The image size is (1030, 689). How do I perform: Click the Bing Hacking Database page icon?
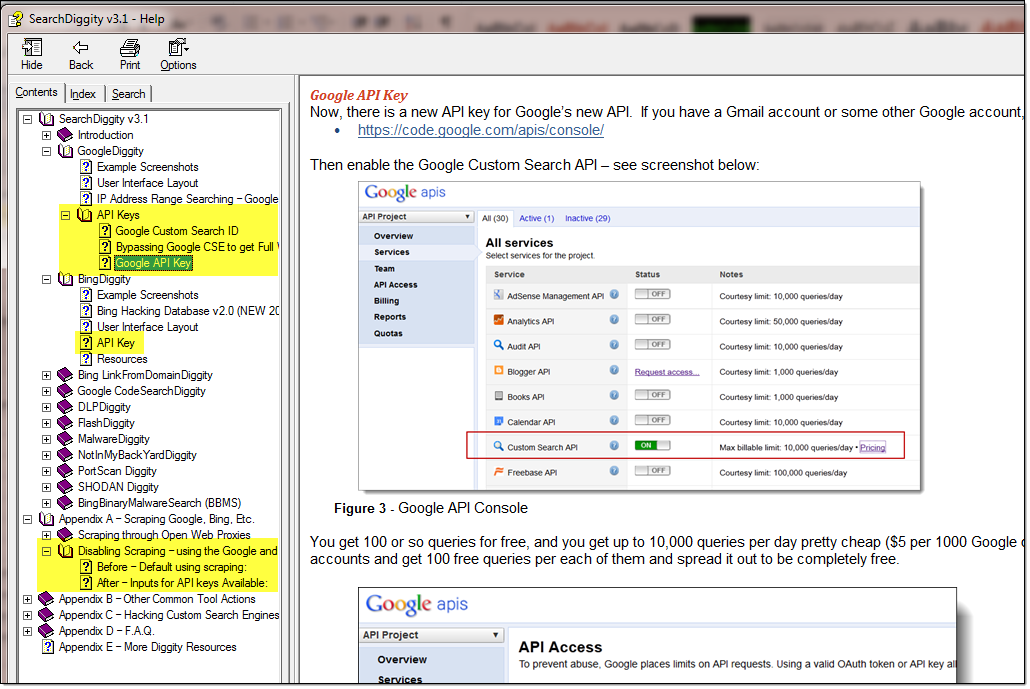coord(86,311)
